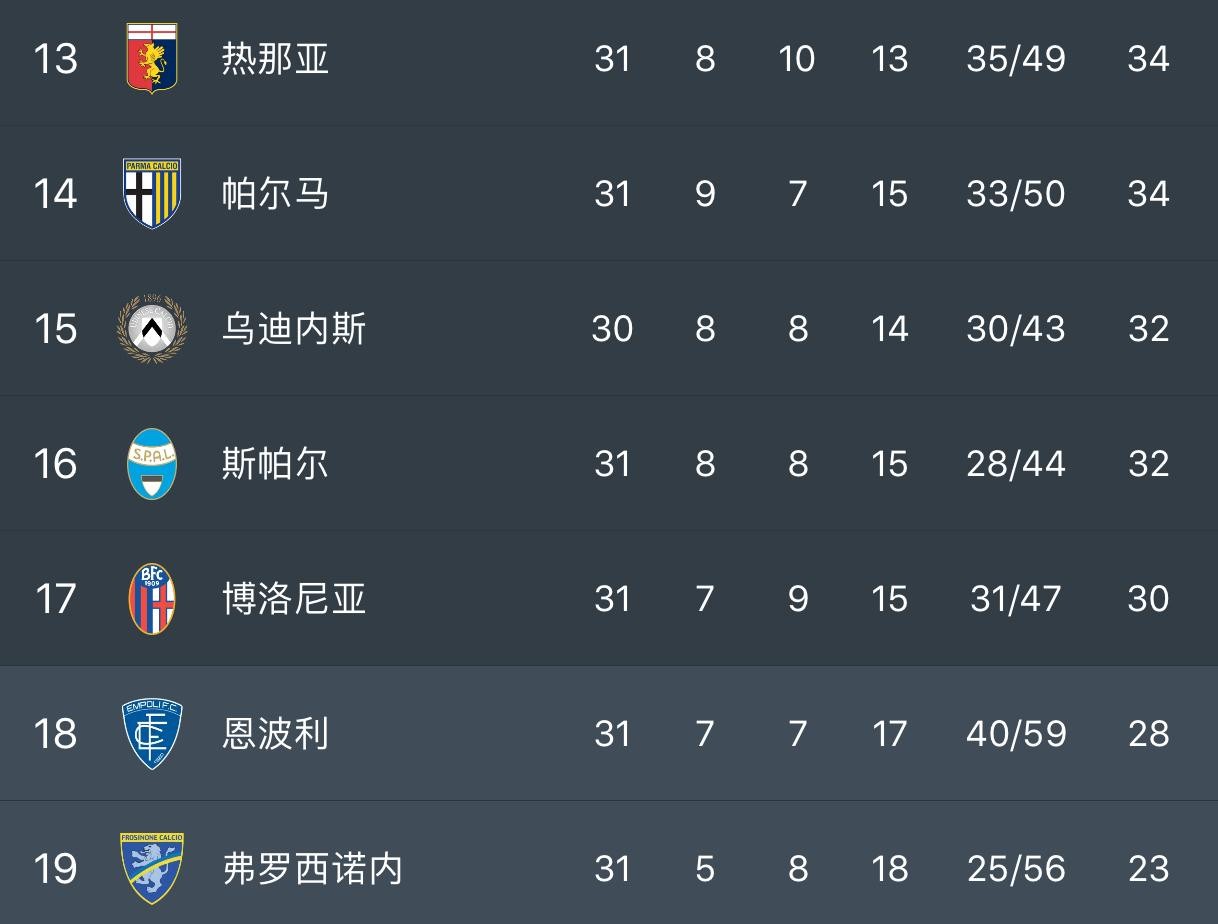Click the 40/59 goals value for 恩波利

1016,734
